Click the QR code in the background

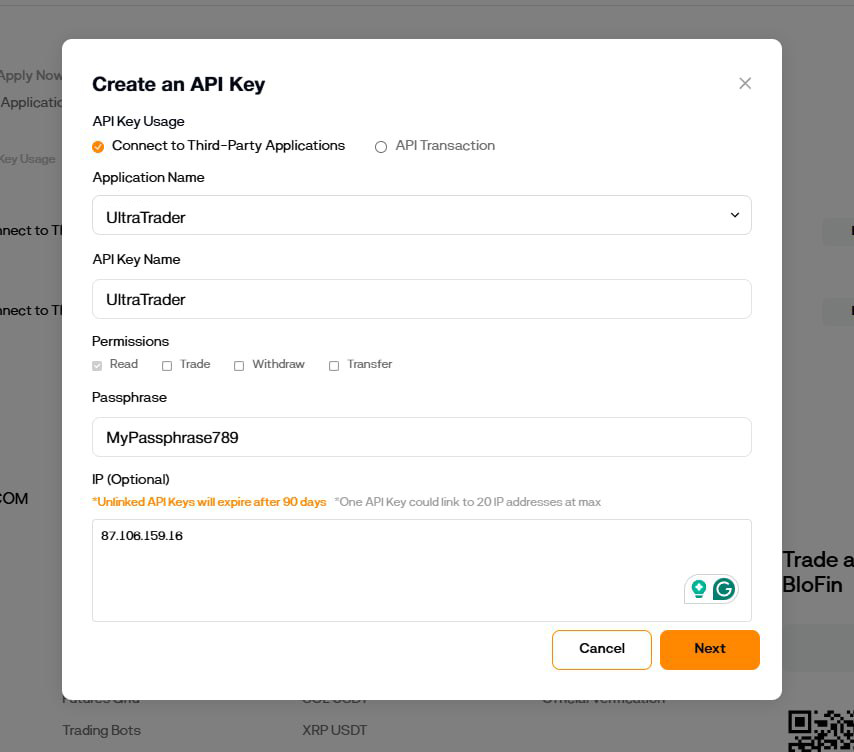click(820, 732)
